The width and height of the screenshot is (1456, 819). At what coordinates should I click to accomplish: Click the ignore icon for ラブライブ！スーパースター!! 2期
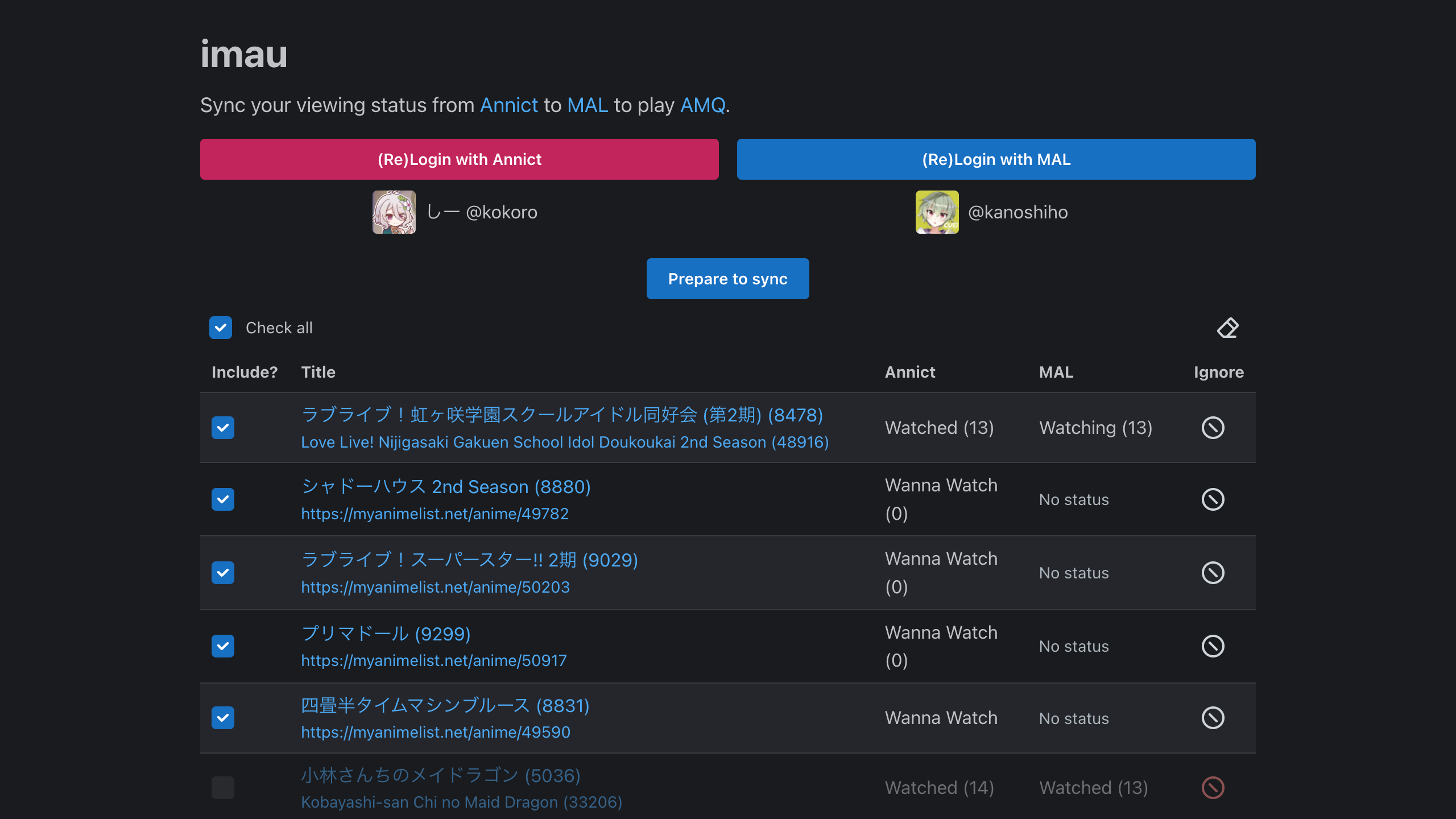click(x=1213, y=573)
